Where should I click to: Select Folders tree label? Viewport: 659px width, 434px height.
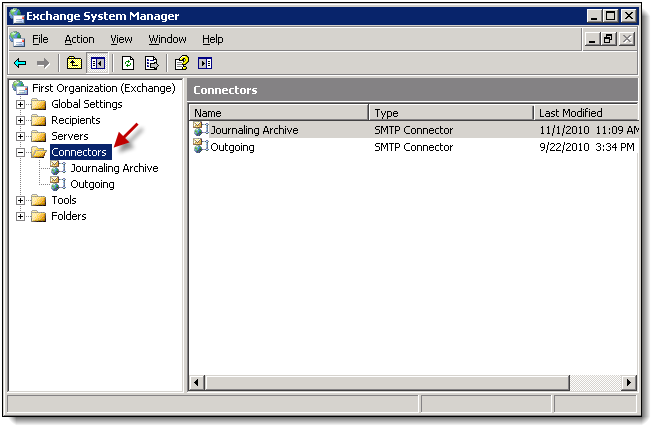tap(69, 216)
